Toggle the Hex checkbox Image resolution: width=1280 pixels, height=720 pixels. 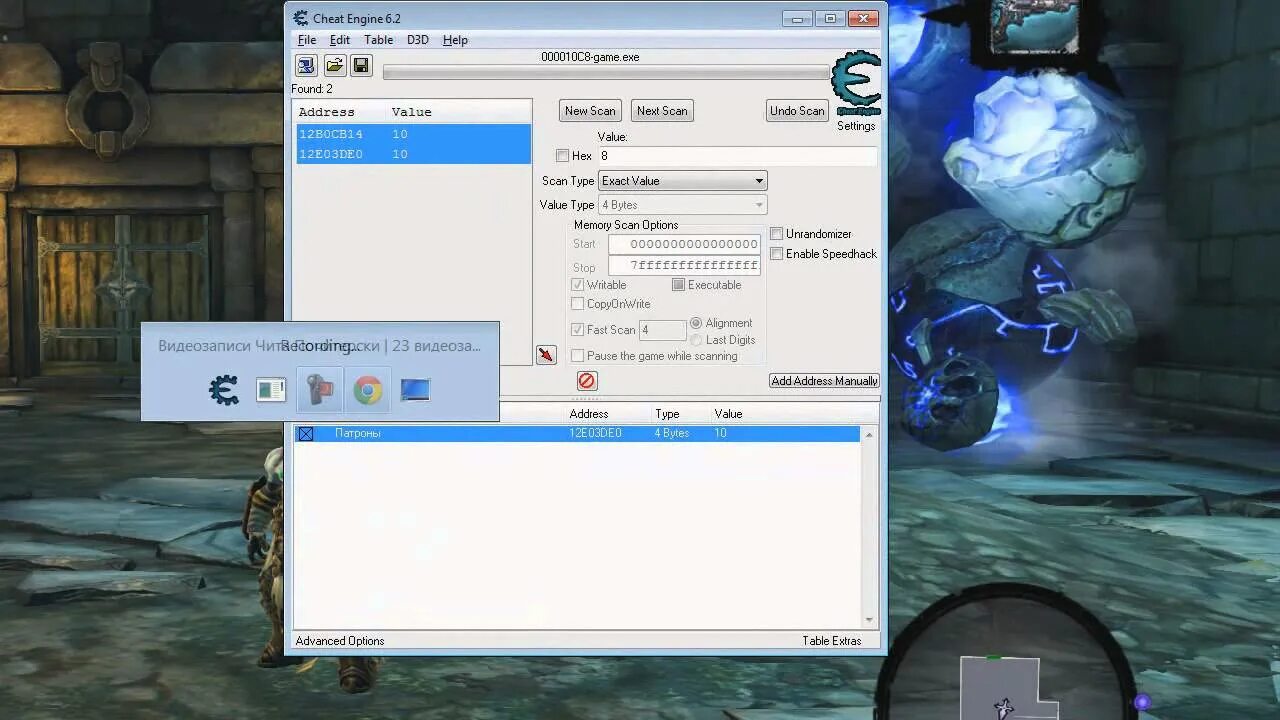tap(562, 156)
